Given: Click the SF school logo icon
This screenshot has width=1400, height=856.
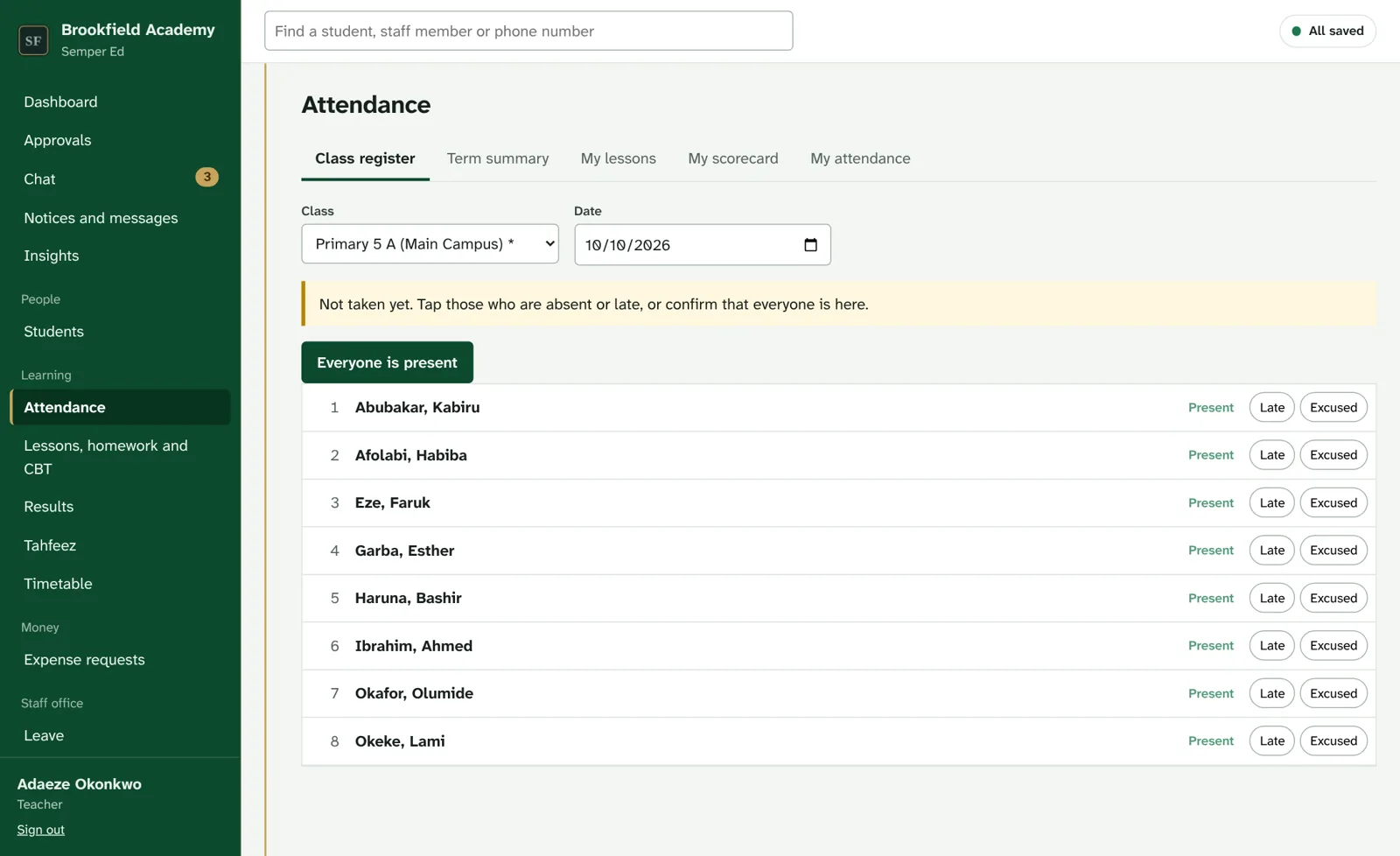Looking at the screenshot, I should click(33, 40).
